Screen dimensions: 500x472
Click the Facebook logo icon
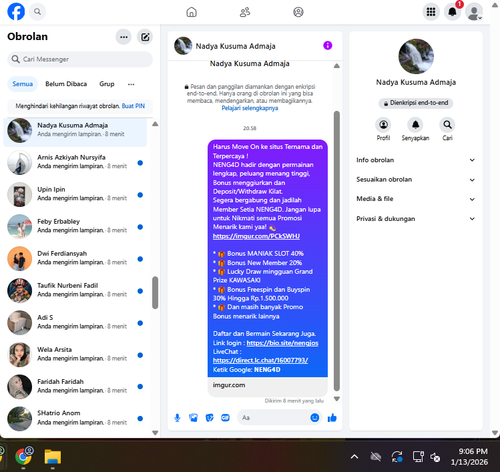point(16,12)
